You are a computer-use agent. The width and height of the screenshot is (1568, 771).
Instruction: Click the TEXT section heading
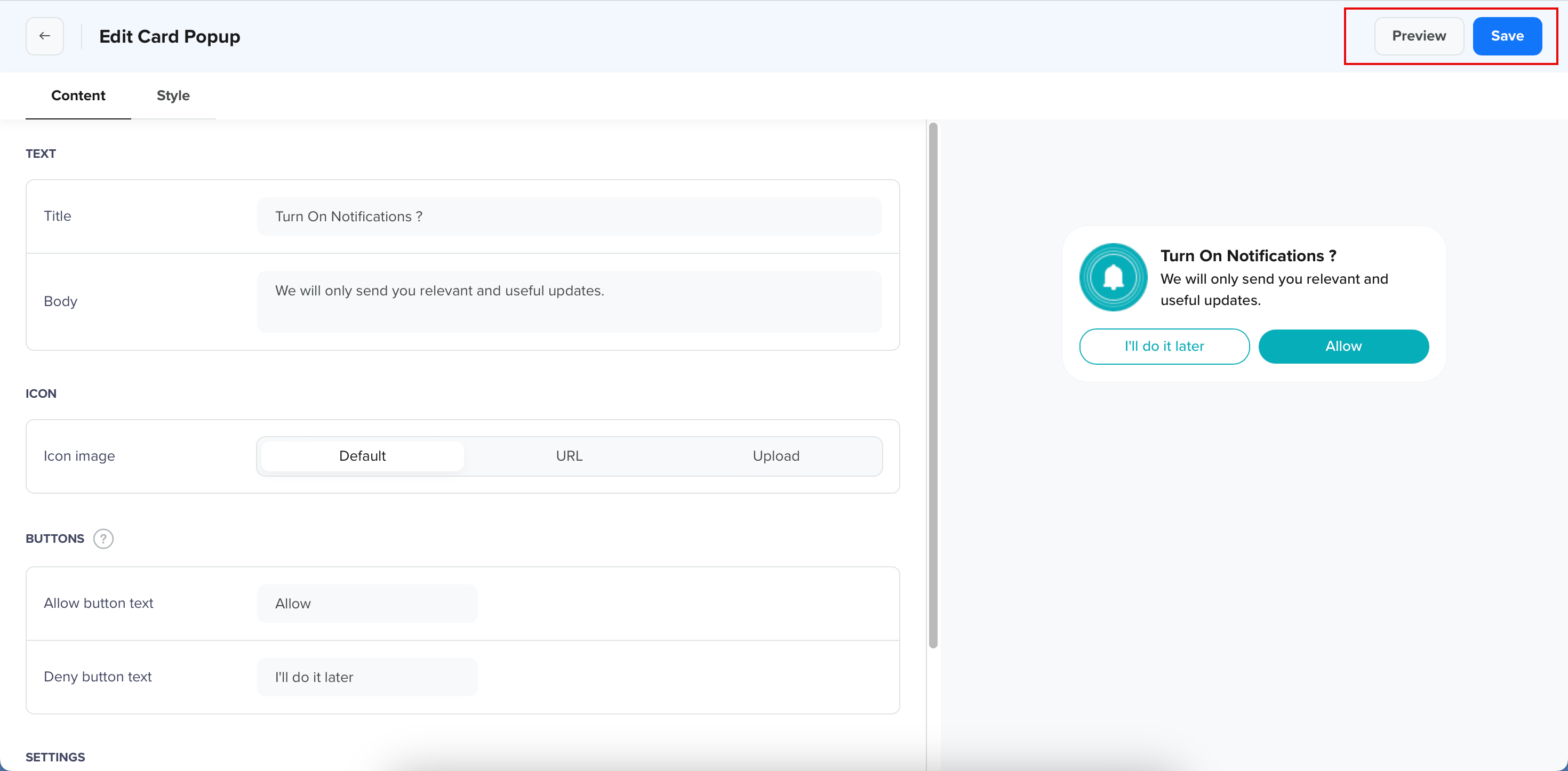[41, 154]
